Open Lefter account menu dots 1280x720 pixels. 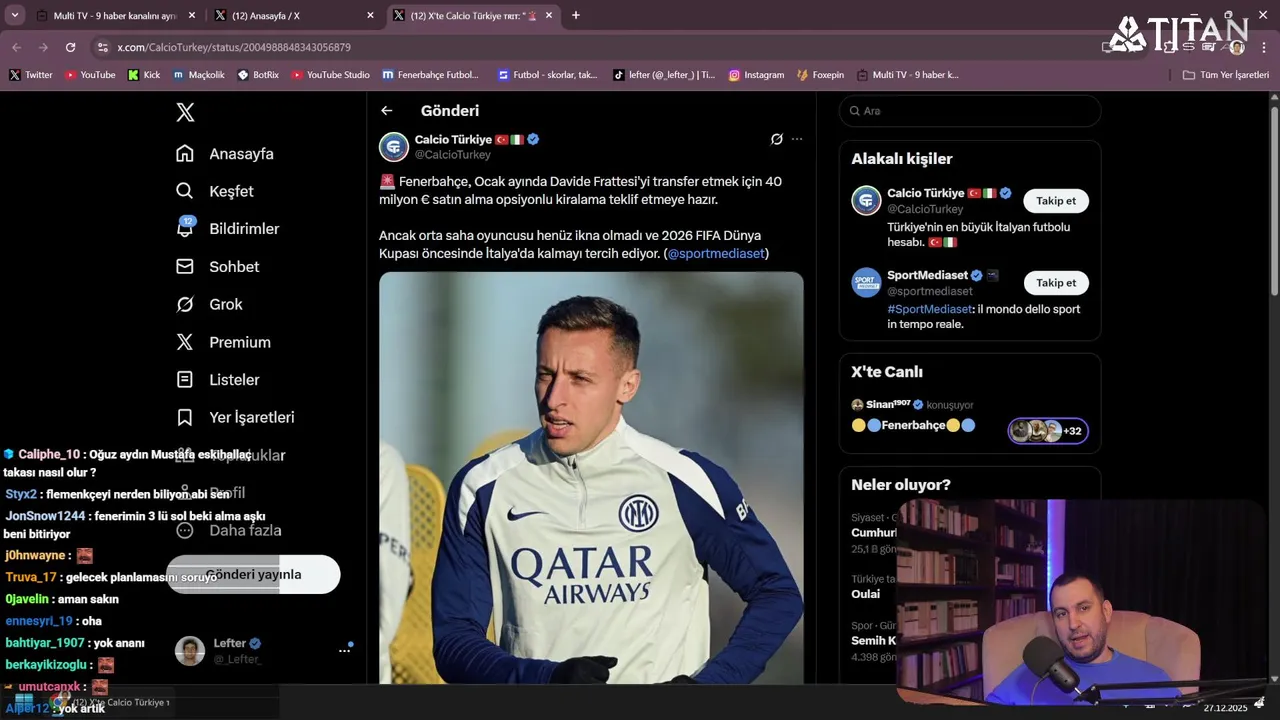(344, 650)
